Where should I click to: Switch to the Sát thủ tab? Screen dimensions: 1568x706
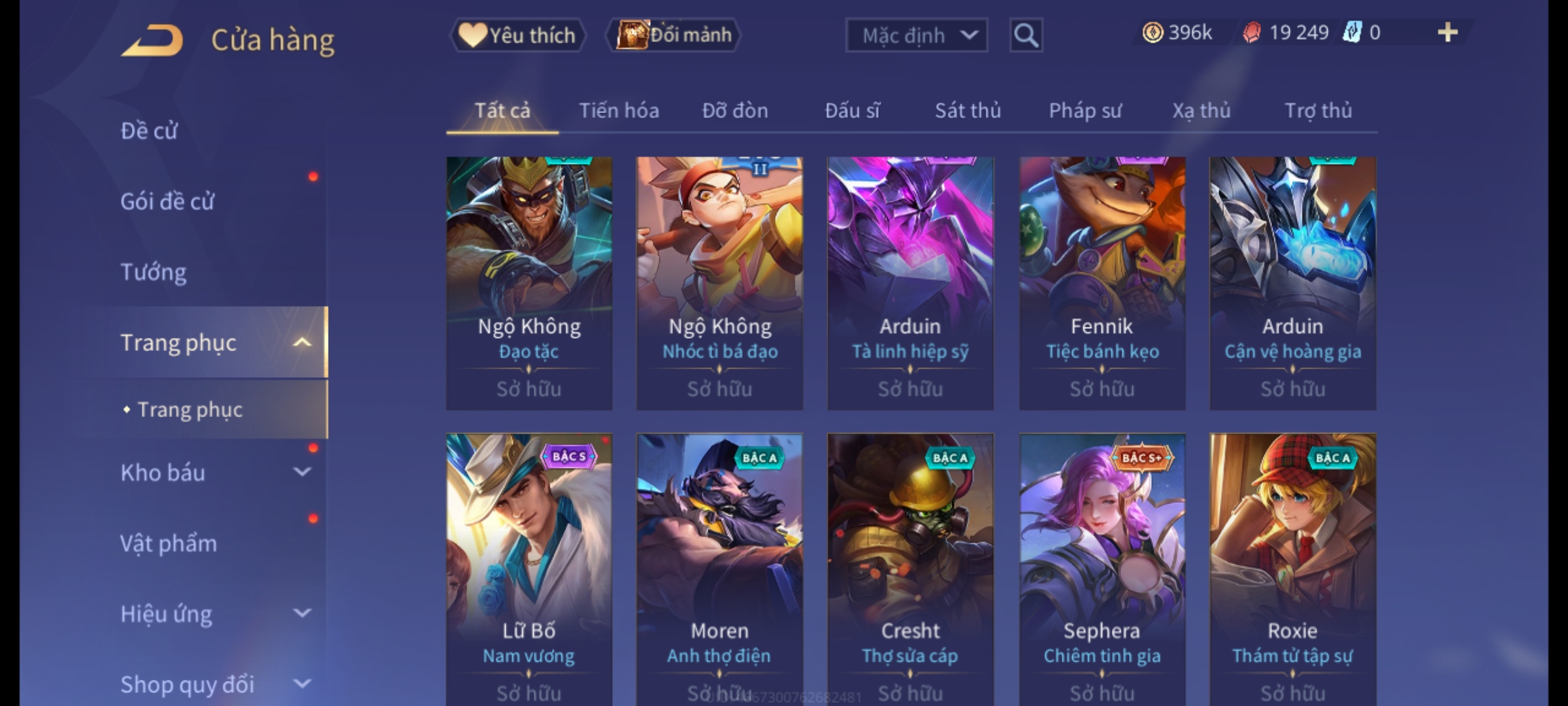(968, 110)
